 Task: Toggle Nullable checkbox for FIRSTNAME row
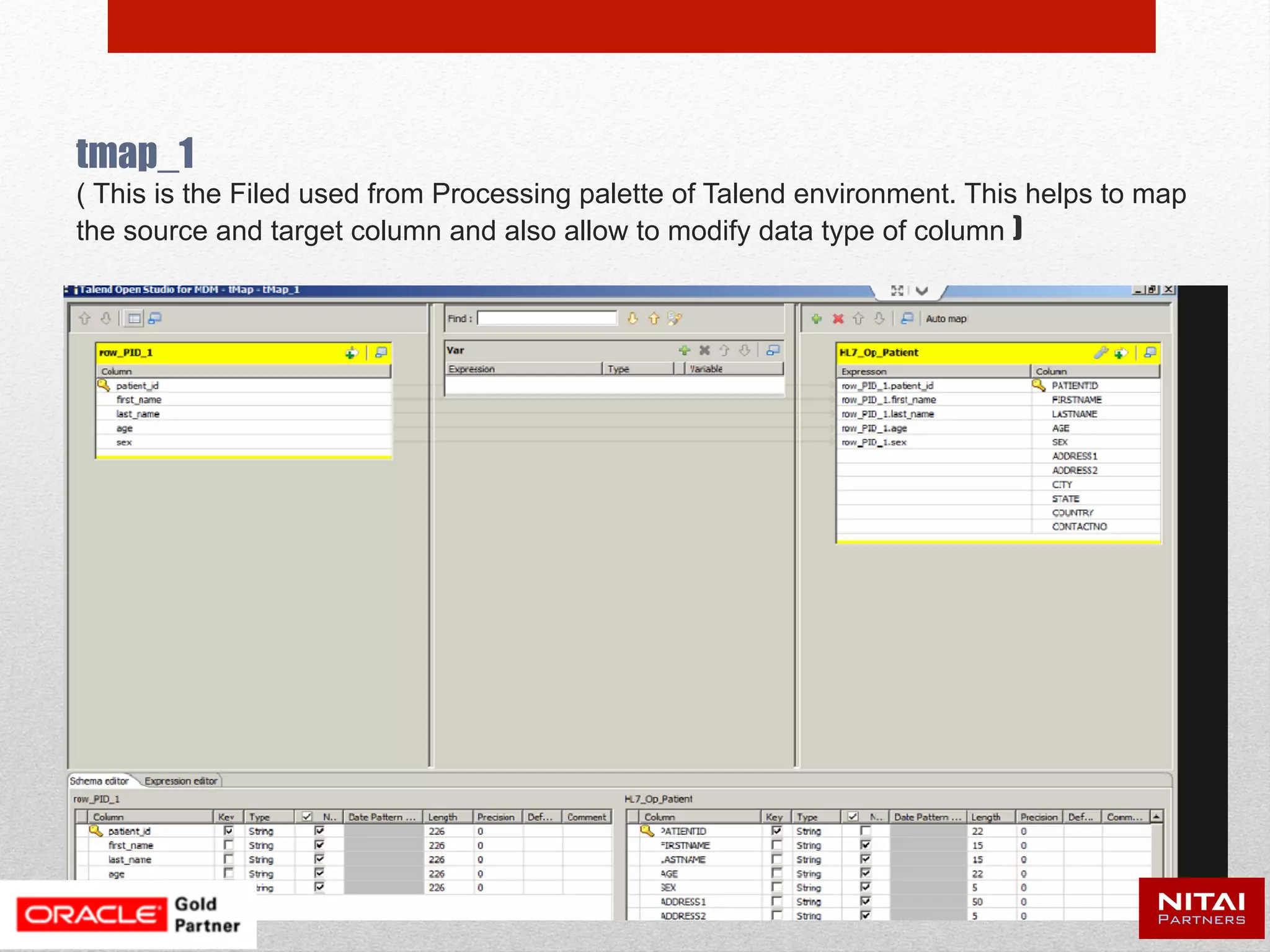point(866,845)
